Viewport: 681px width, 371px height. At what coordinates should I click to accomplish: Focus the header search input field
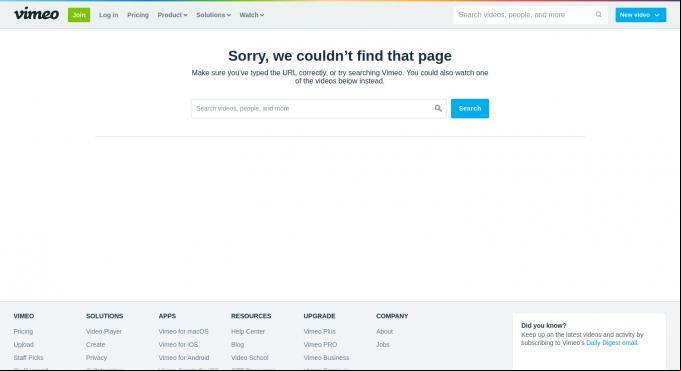[x=526, y=15]
